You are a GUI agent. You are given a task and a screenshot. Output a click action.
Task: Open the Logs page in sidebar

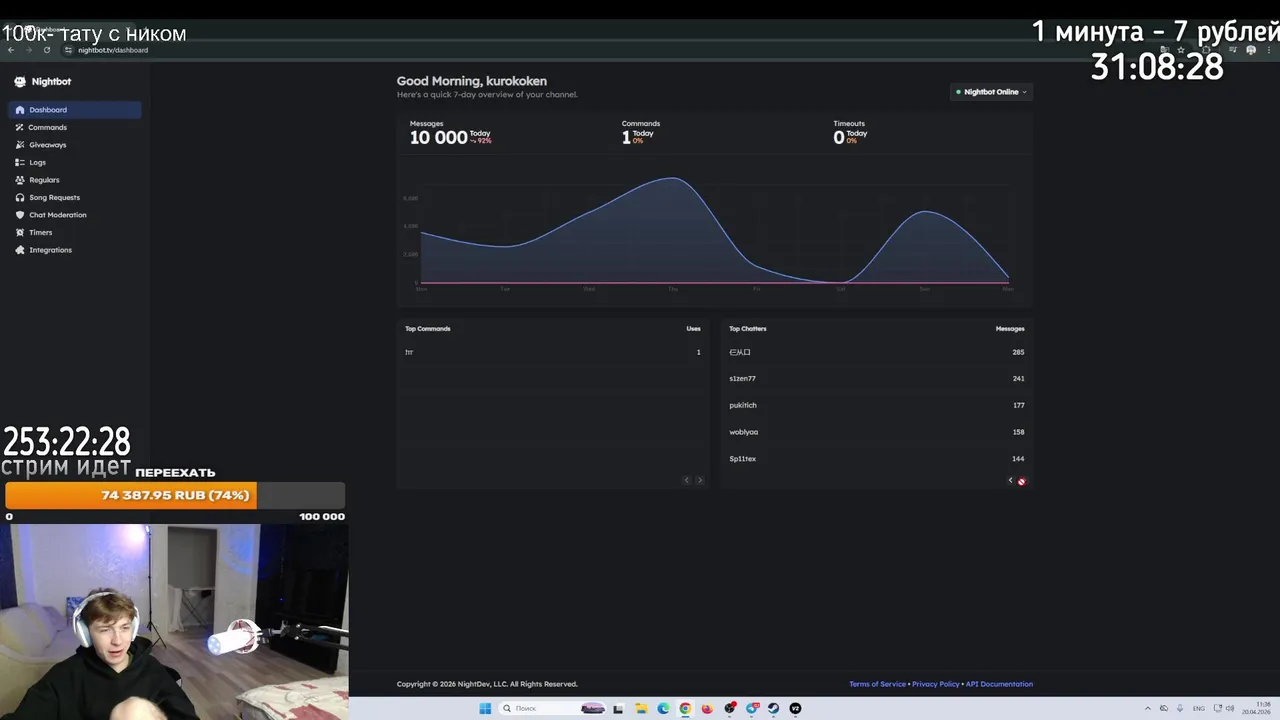(75, 163)
